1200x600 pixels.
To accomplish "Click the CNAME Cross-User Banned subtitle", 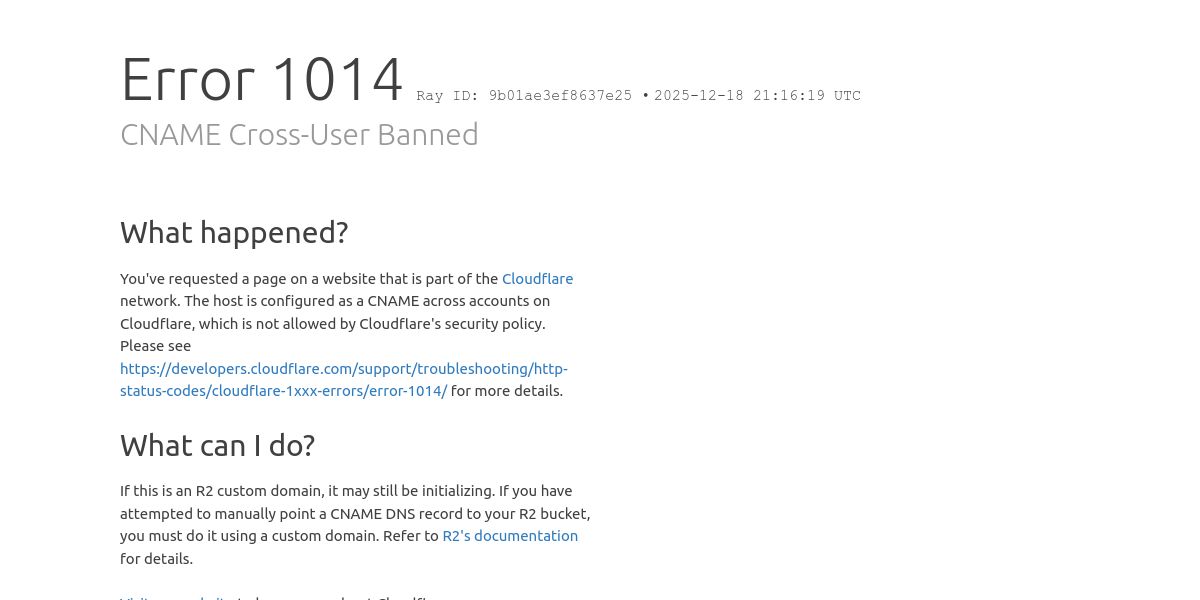I will pyautogui.click(x=299, y=135).
